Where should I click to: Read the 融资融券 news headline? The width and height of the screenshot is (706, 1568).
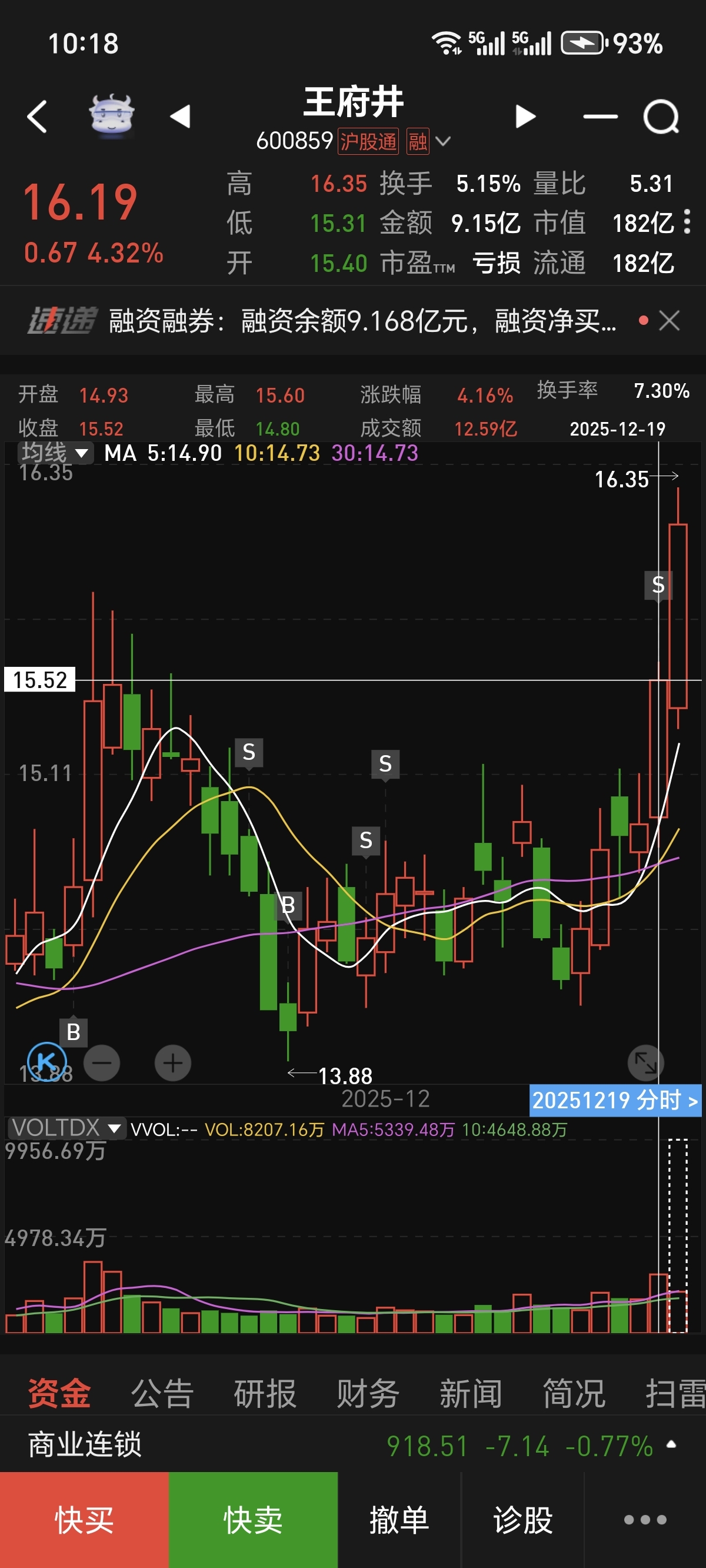tap(363, 320)
